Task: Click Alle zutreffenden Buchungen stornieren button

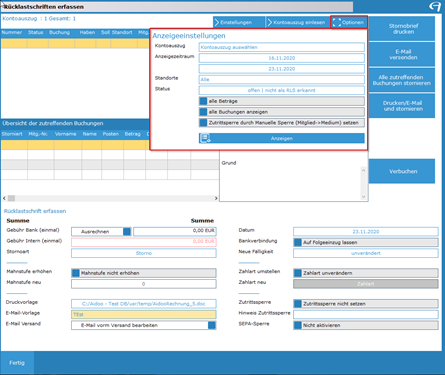Action: coord(402,80)
